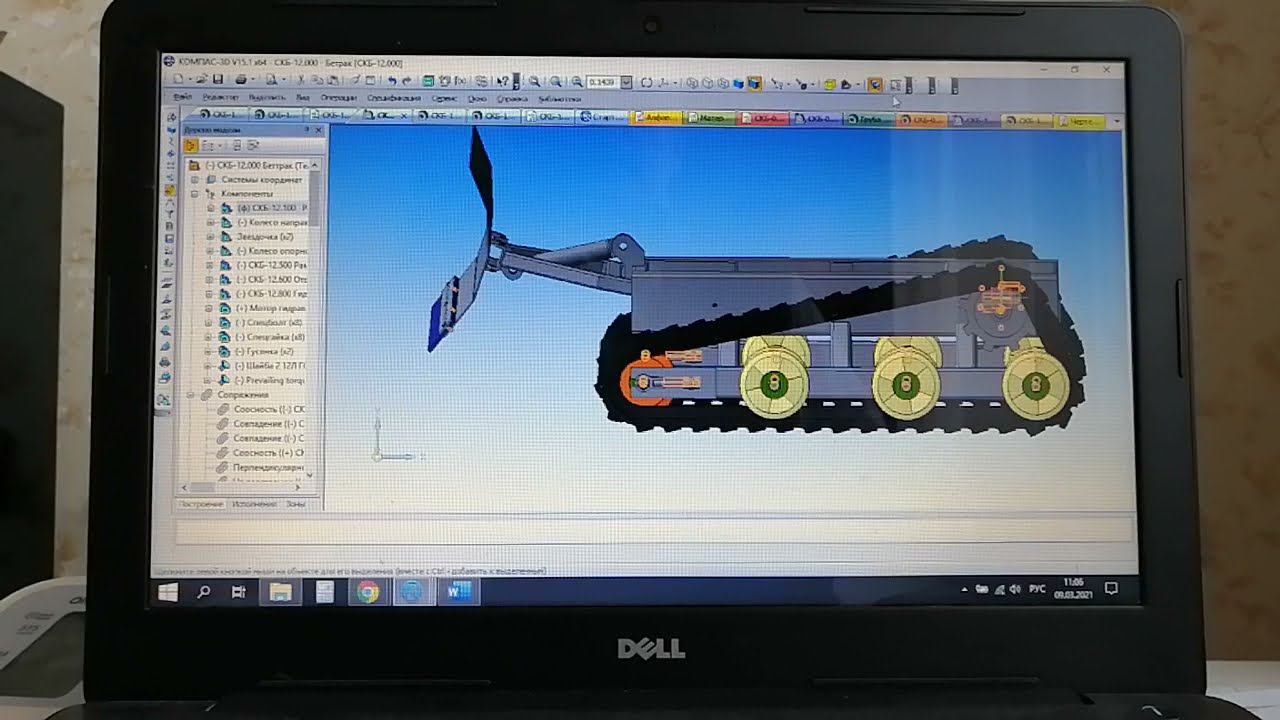Switch to the Исполнения bottom tab
This screenshot has width=1280, height=720.
click(x=254, y=504)
